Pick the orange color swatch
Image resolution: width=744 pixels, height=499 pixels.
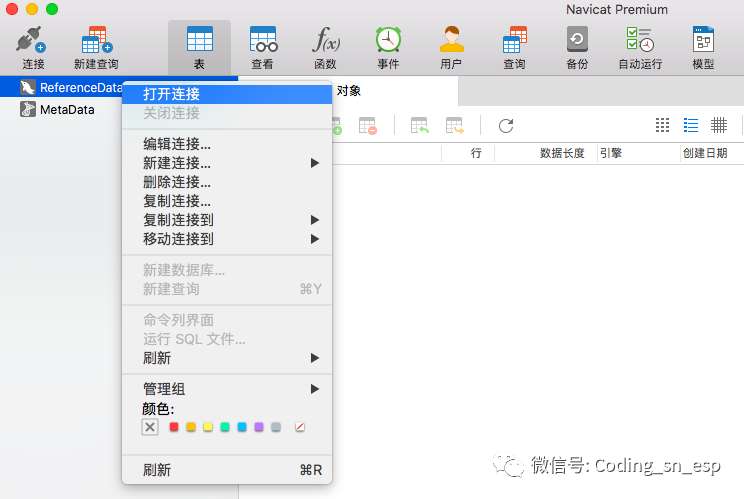click(191, 427)
